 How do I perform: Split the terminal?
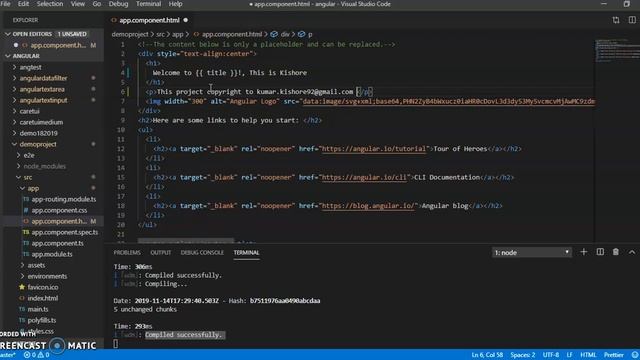pyautogui.click(x=600, y=252)
